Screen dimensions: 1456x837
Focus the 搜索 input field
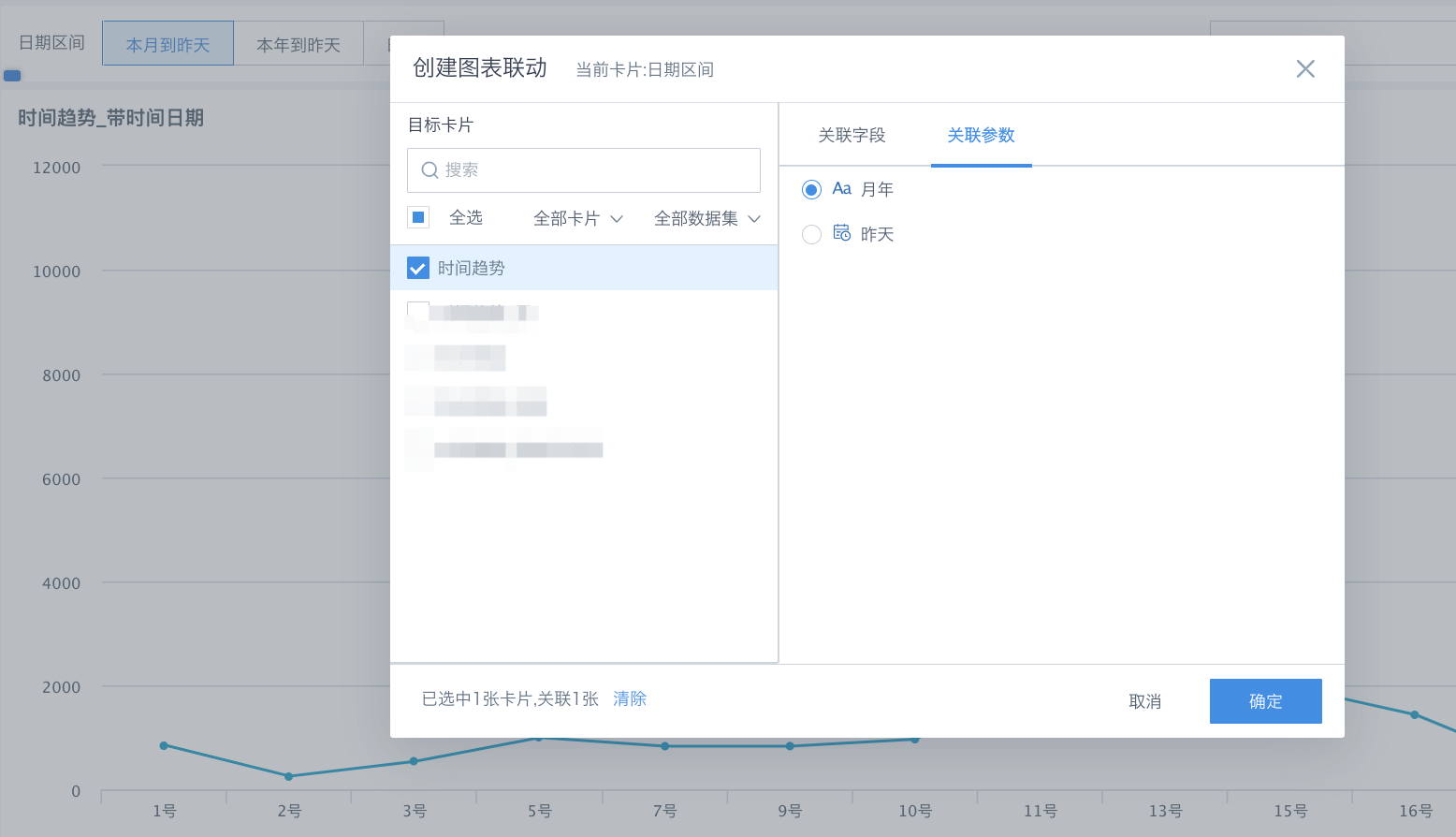pyautogui.click(x=584, y=170)
